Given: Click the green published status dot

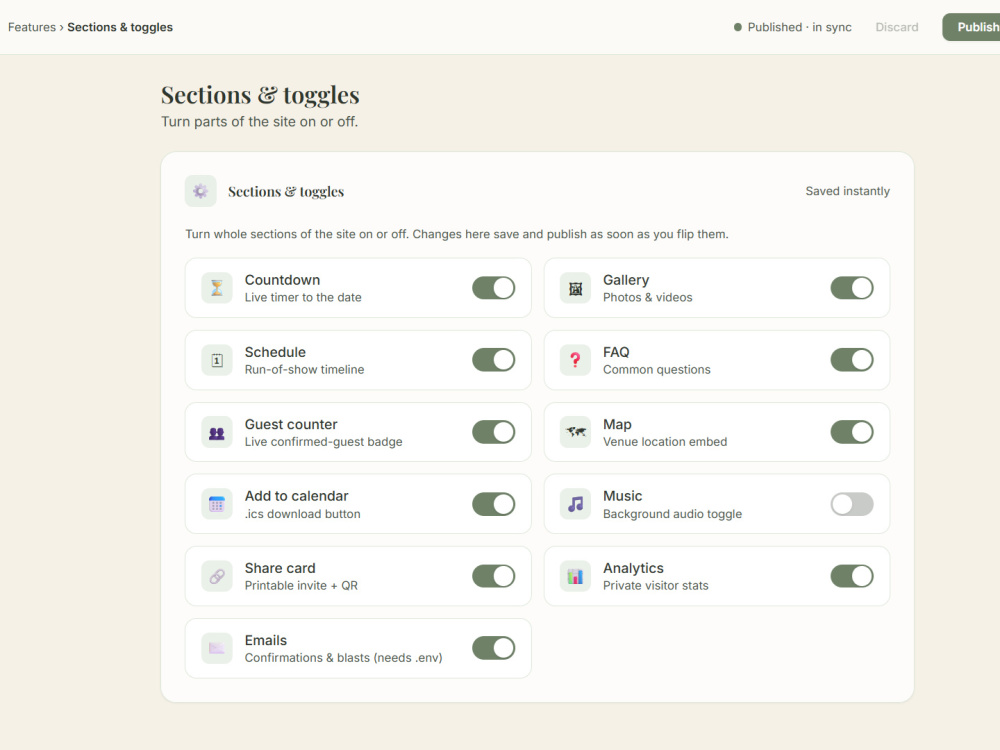Looking at the screenshot, I should tap(738, 27).
